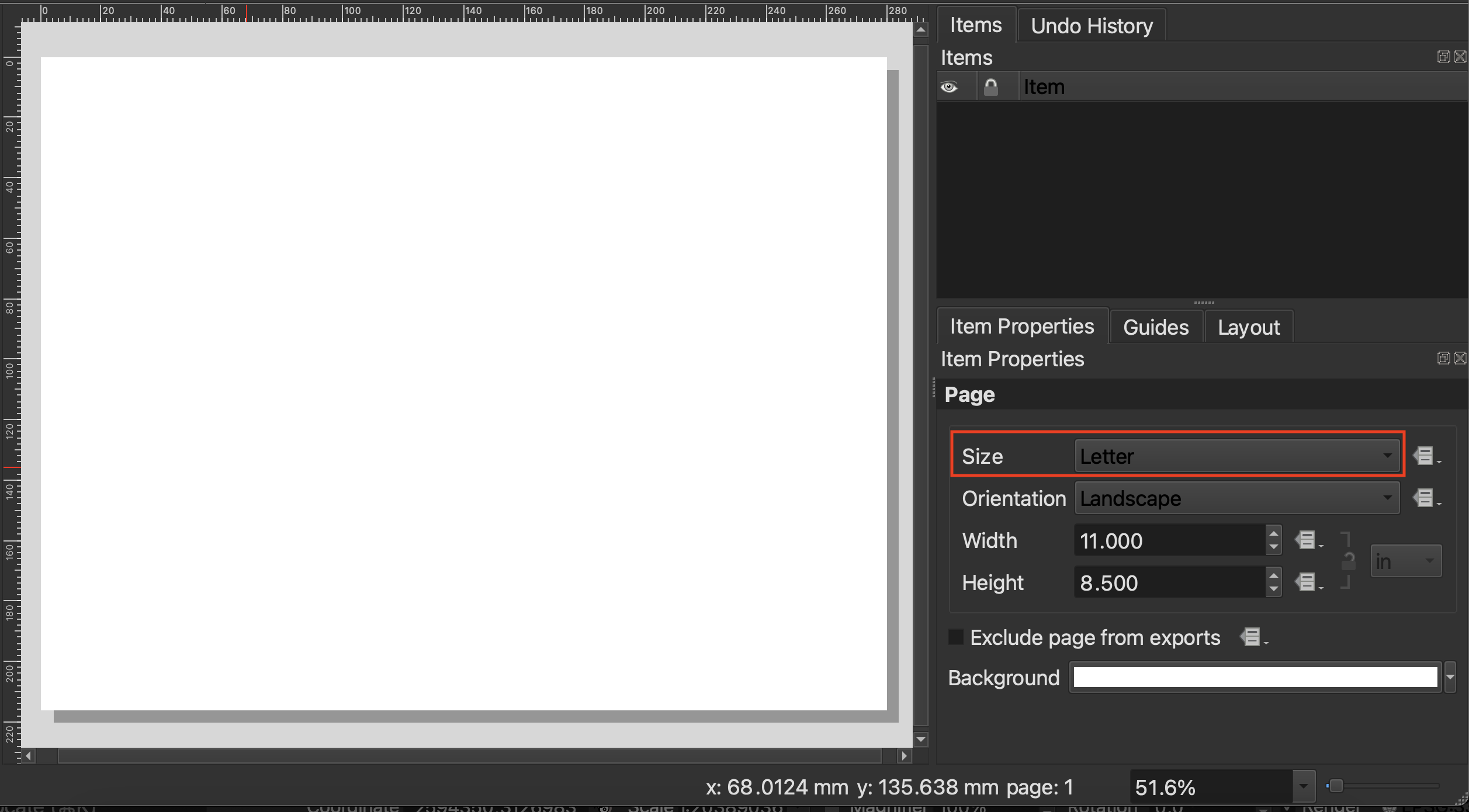
Task: Switch to the Undo History tab
Action: [x=1092, y=26]
